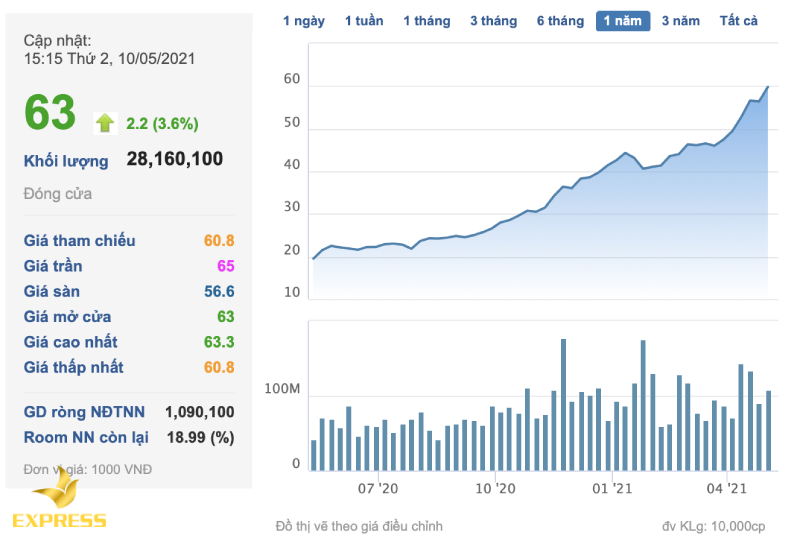Switch to the "3 năm" range
This screenshot has width=800, height=538.
point(680,21)
